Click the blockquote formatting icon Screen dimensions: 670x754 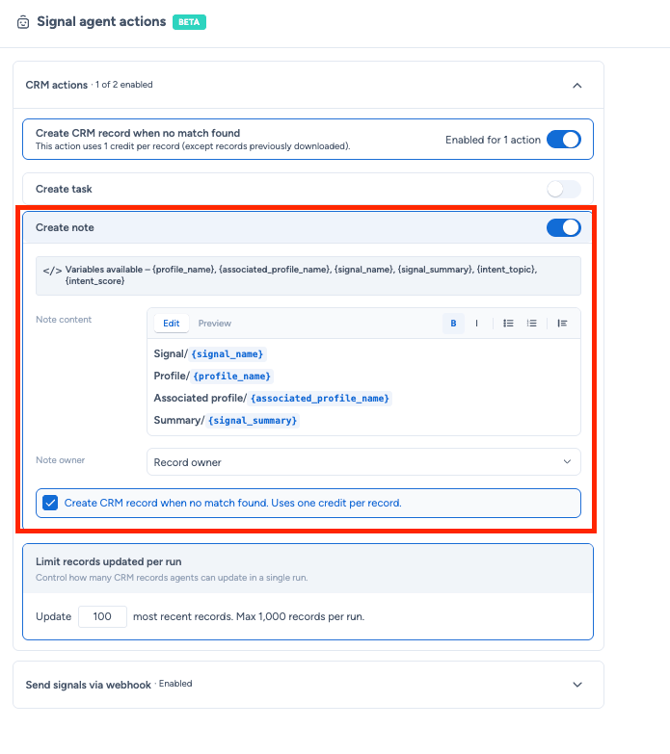tap(562, 323)
